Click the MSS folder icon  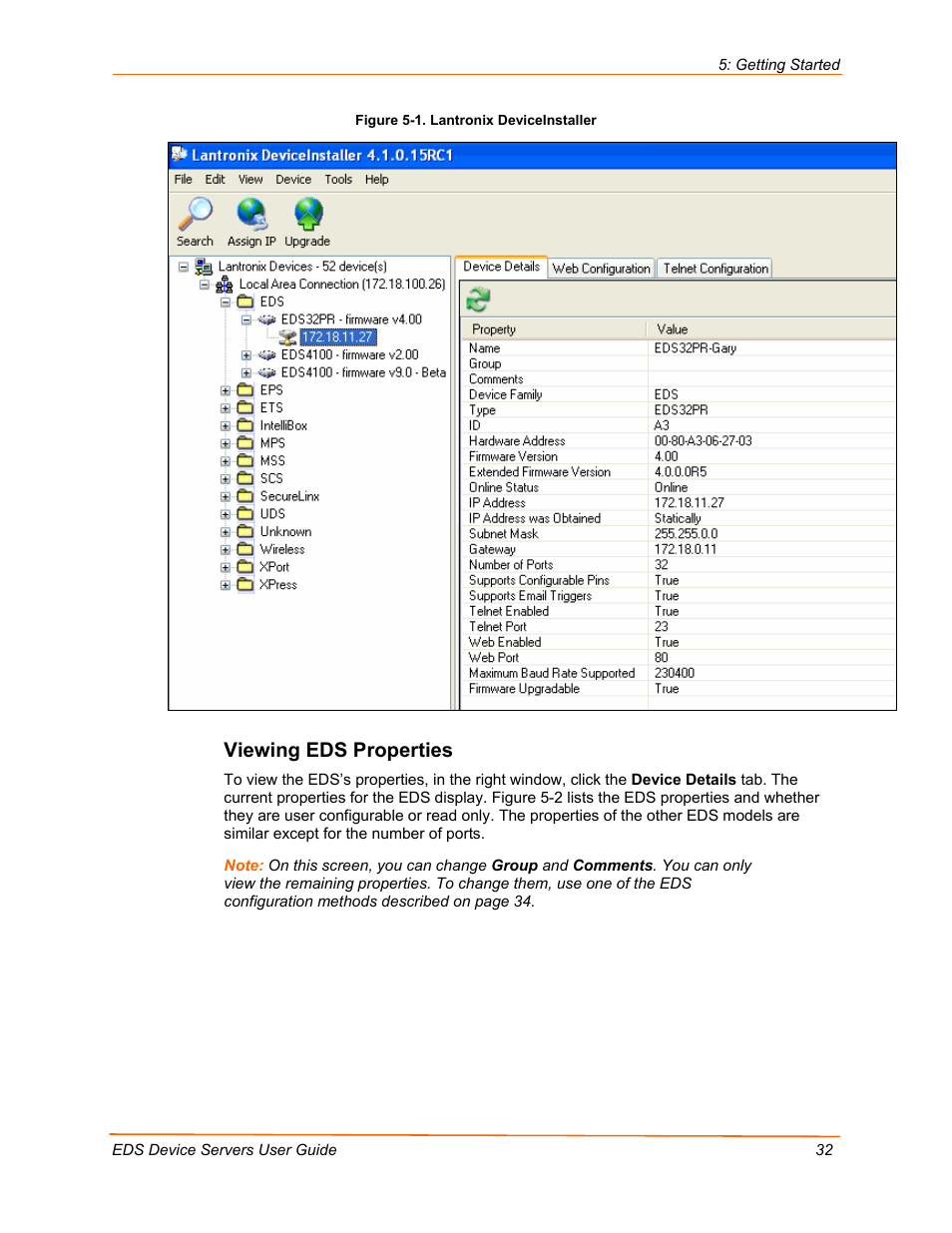click(245, 461)
